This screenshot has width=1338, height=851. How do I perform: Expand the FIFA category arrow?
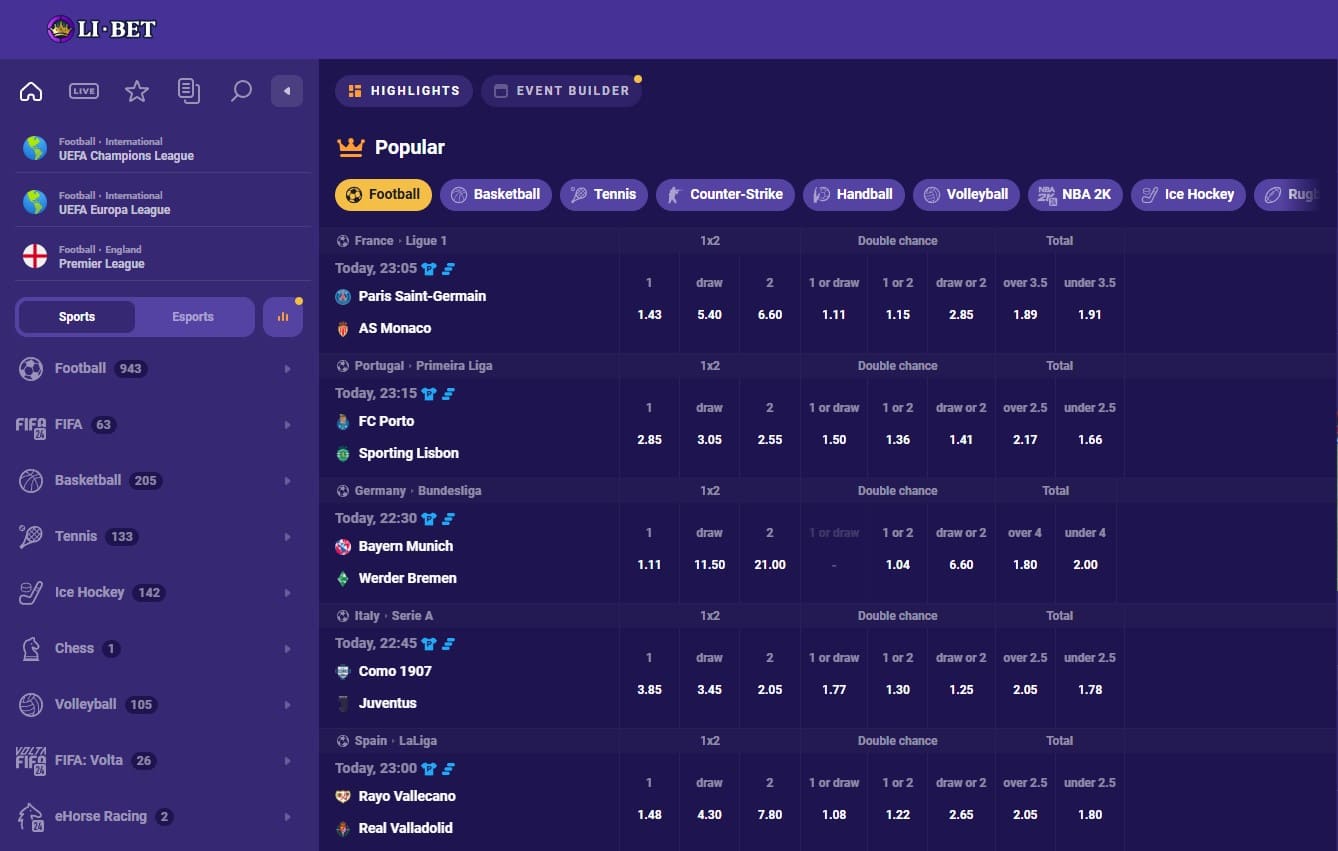[x=287, y=425]
